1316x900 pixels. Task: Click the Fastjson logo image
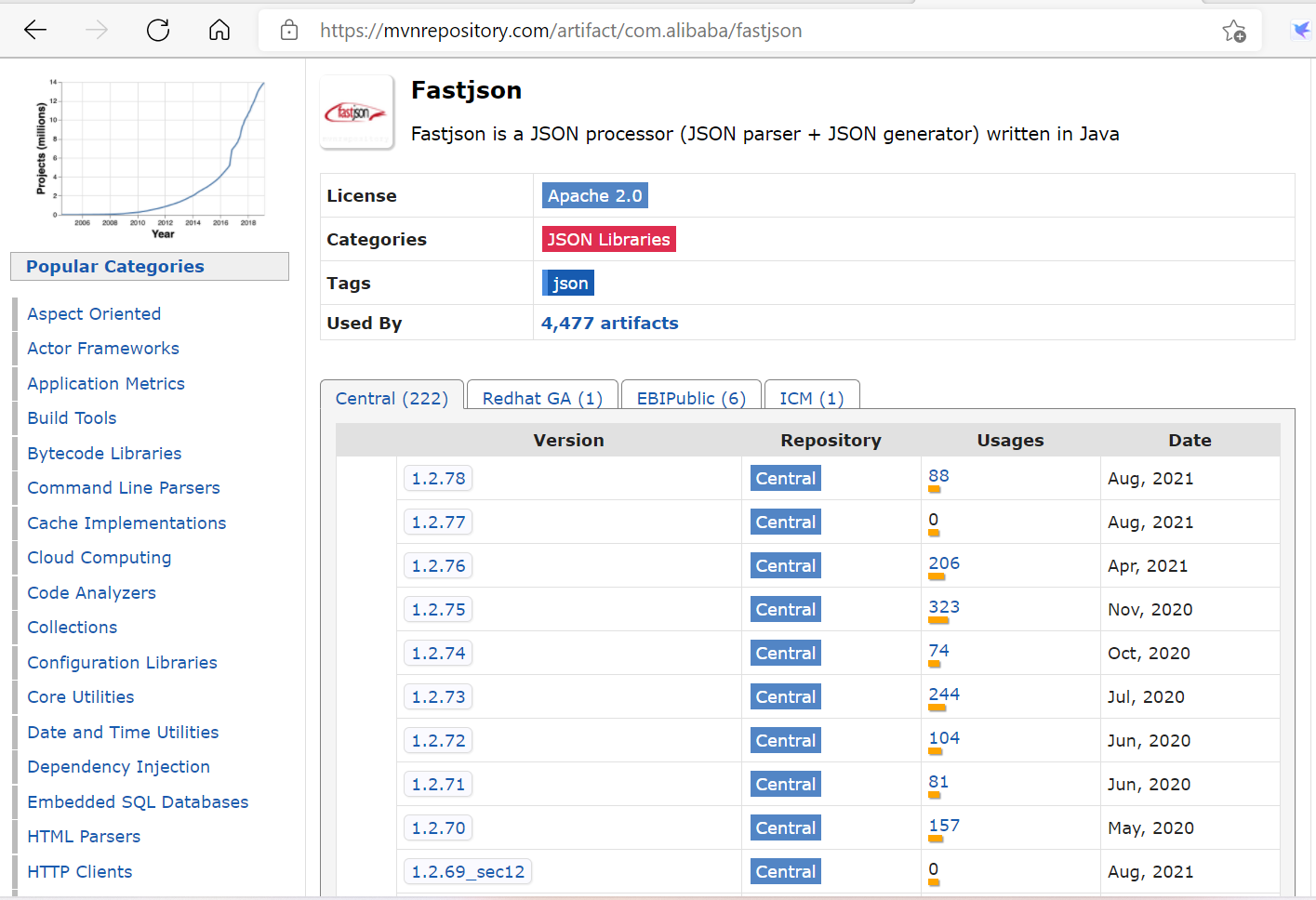coord(357,112)
